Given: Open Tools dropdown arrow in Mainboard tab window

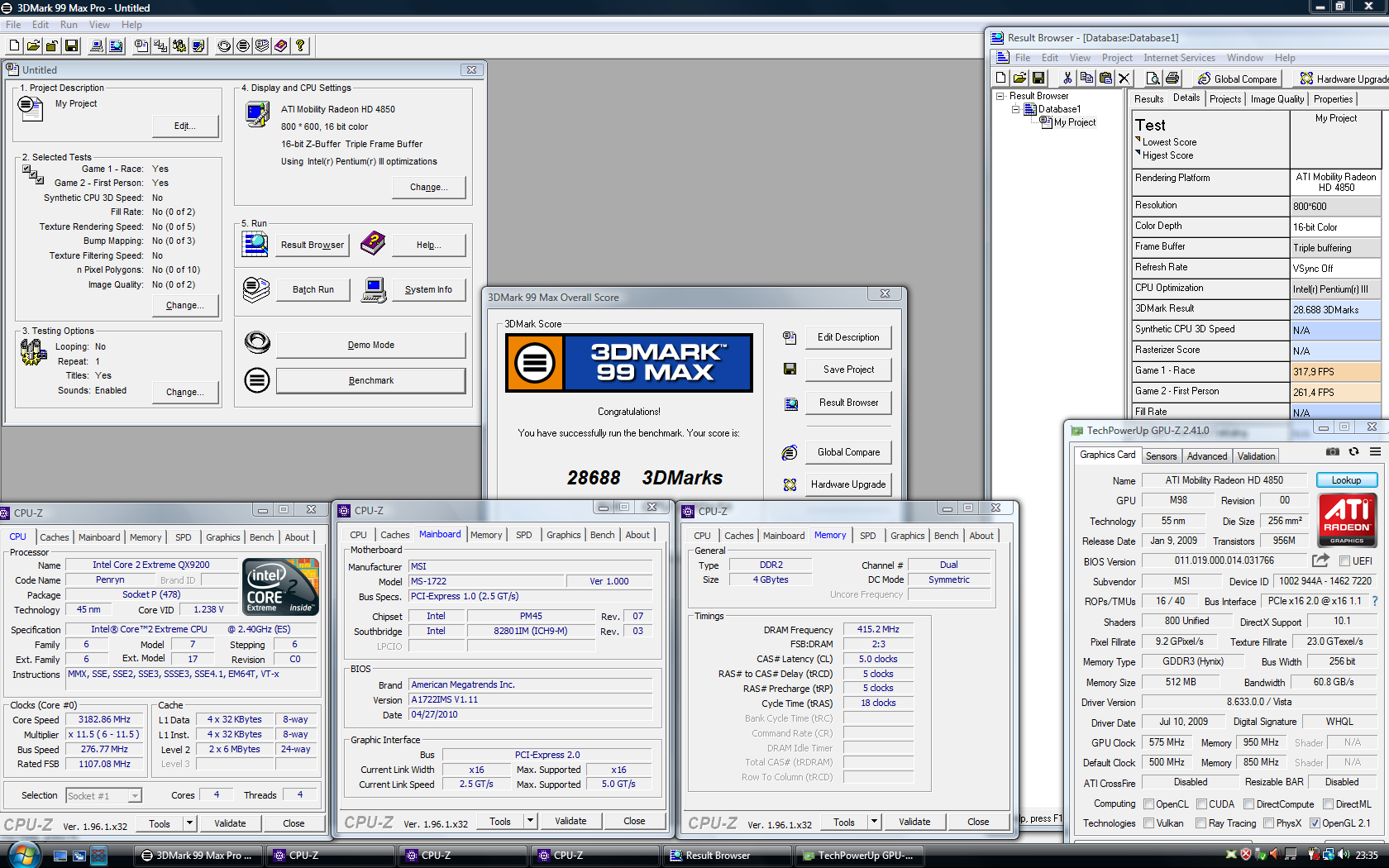Looking at the screenshot, I should click(530, 821).
